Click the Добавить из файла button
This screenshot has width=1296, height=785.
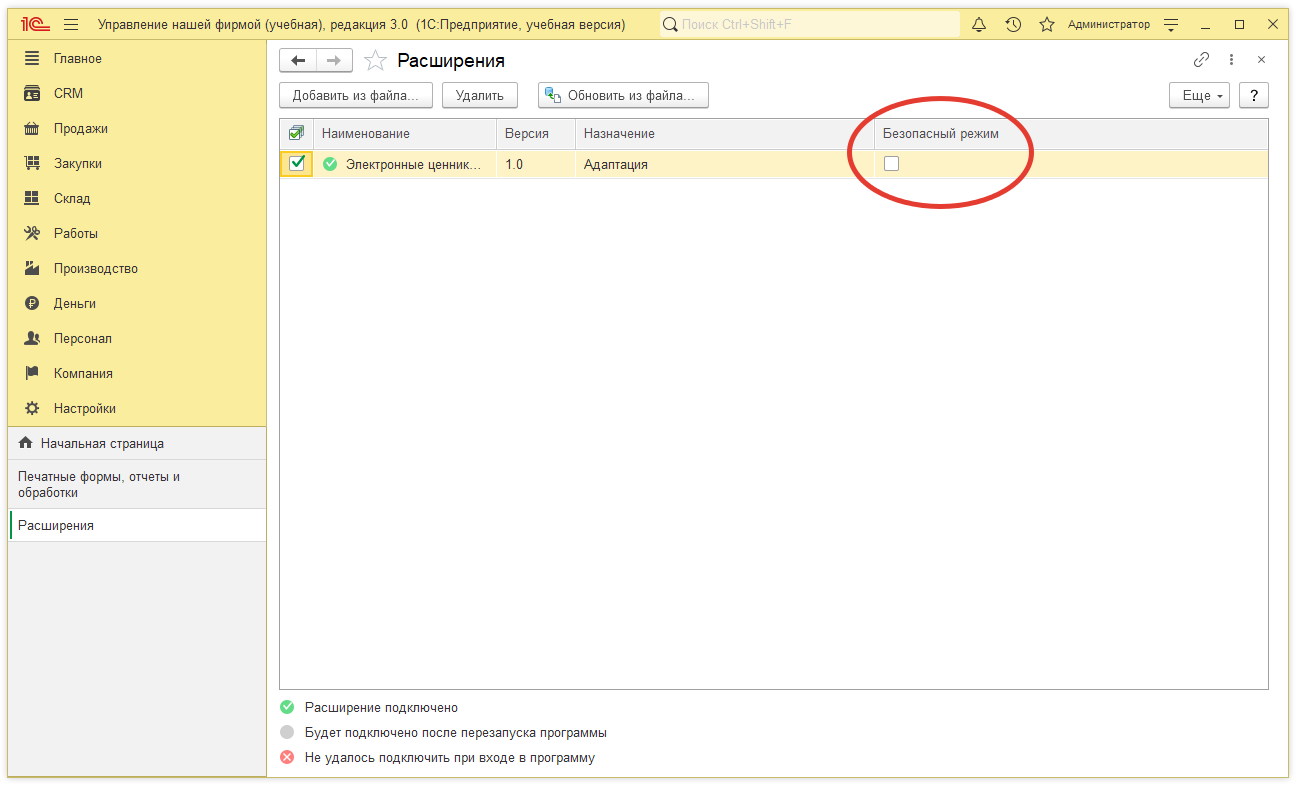coord(355,96)
